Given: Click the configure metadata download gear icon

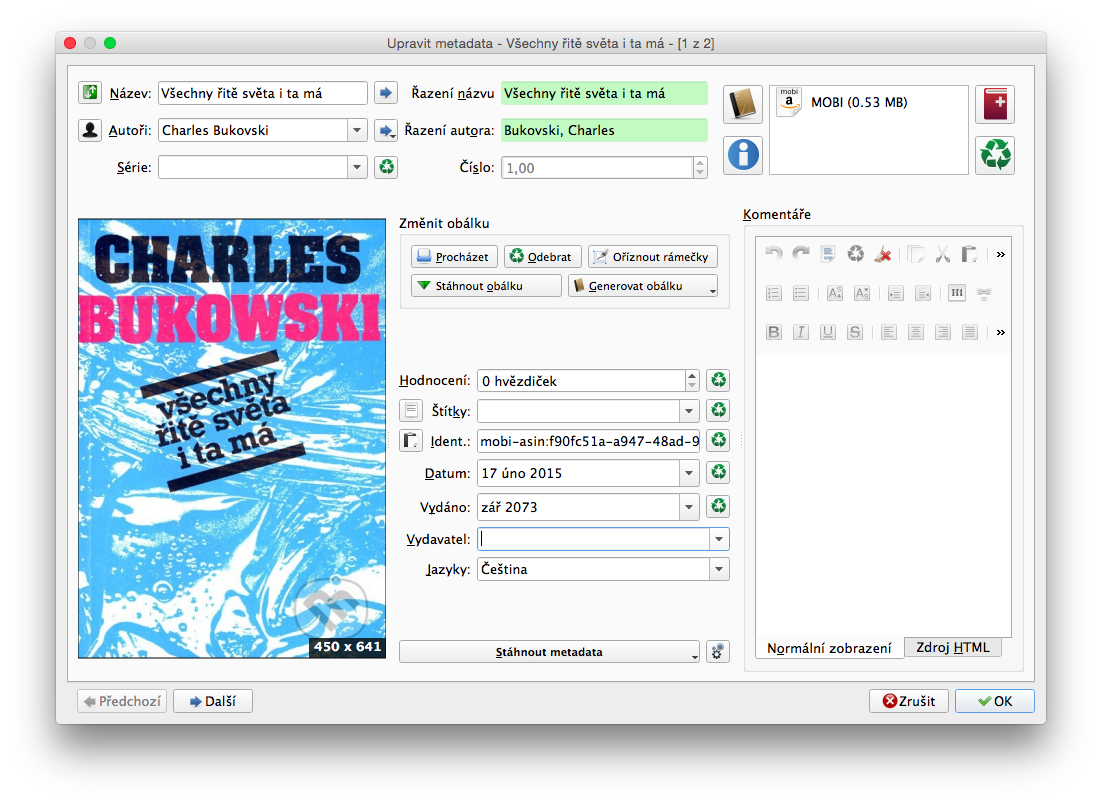Looking at the screenshot, I should click(x=717, y=652).
